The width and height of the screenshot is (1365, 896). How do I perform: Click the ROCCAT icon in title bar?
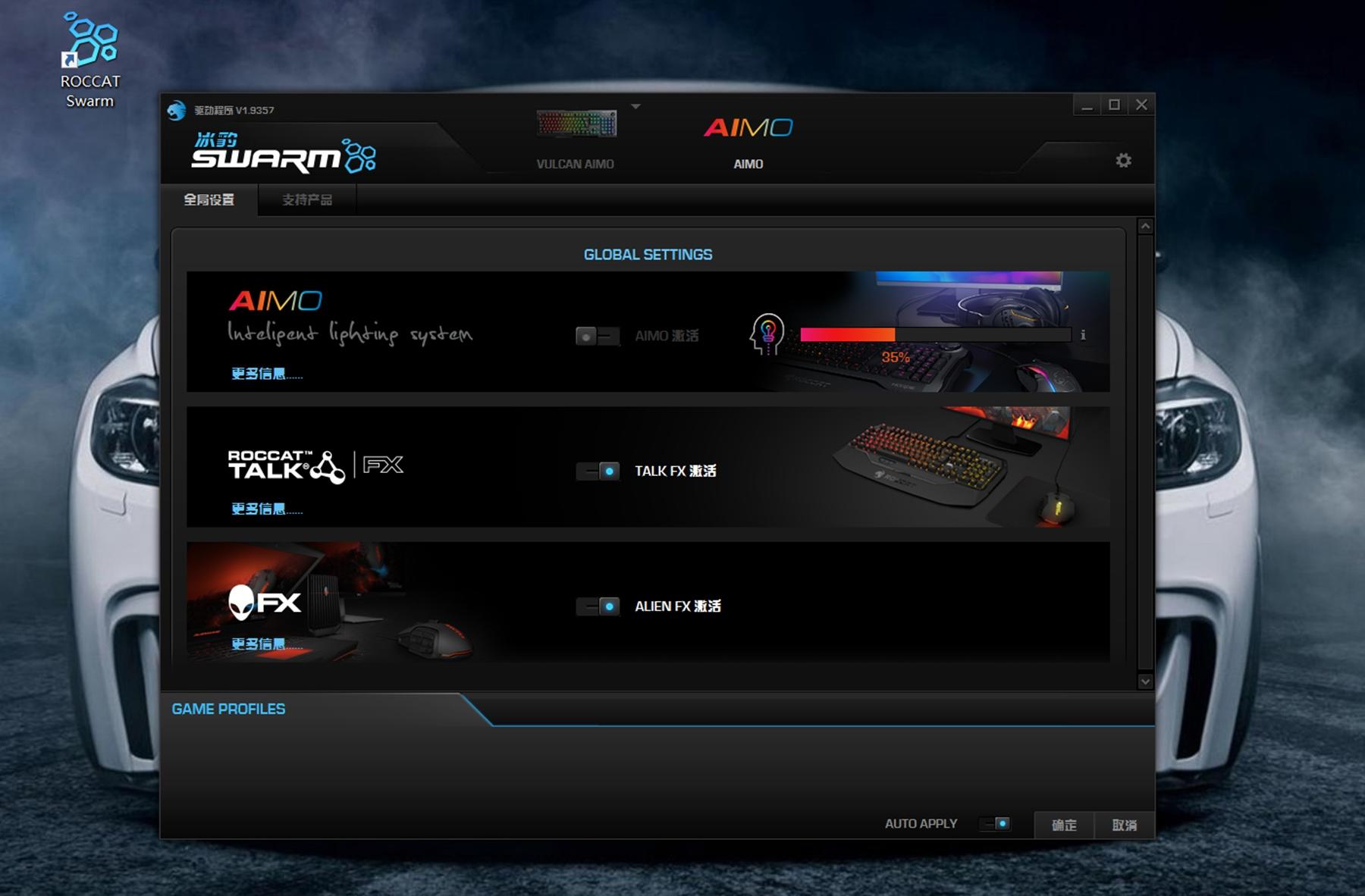coord(177,111)
